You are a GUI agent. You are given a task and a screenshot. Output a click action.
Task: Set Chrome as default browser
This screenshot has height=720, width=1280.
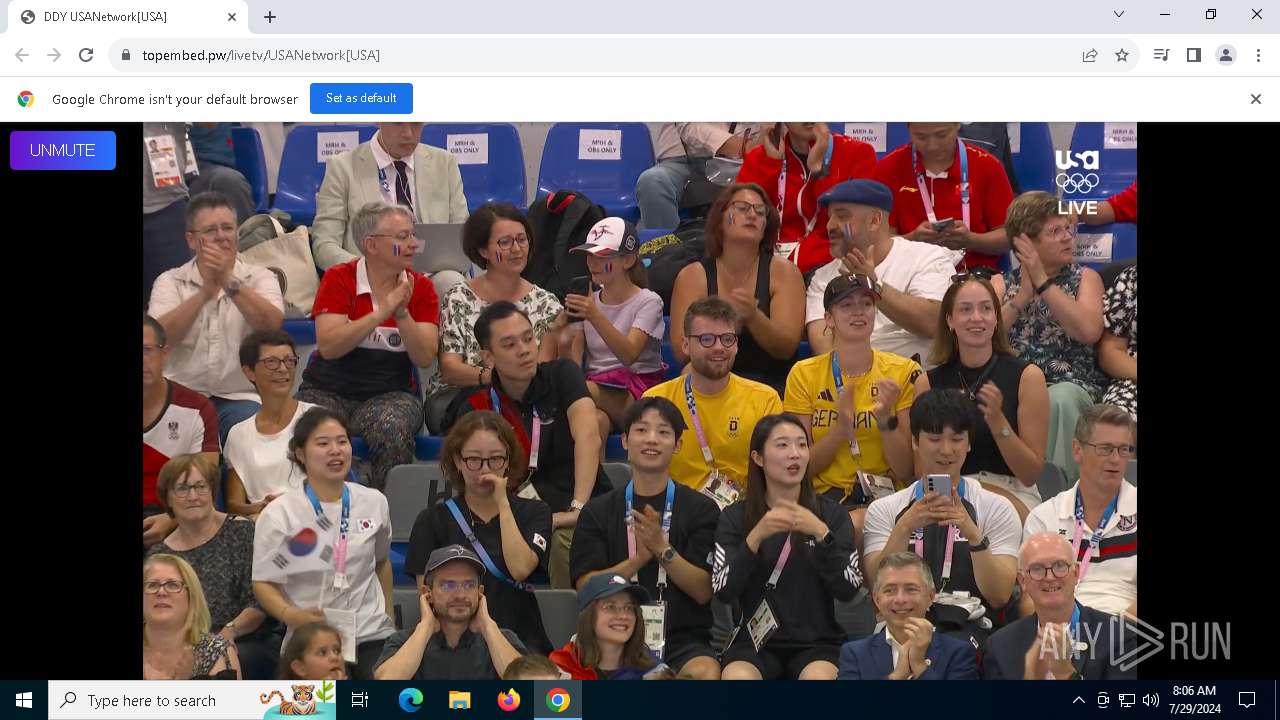pos(361,98)
